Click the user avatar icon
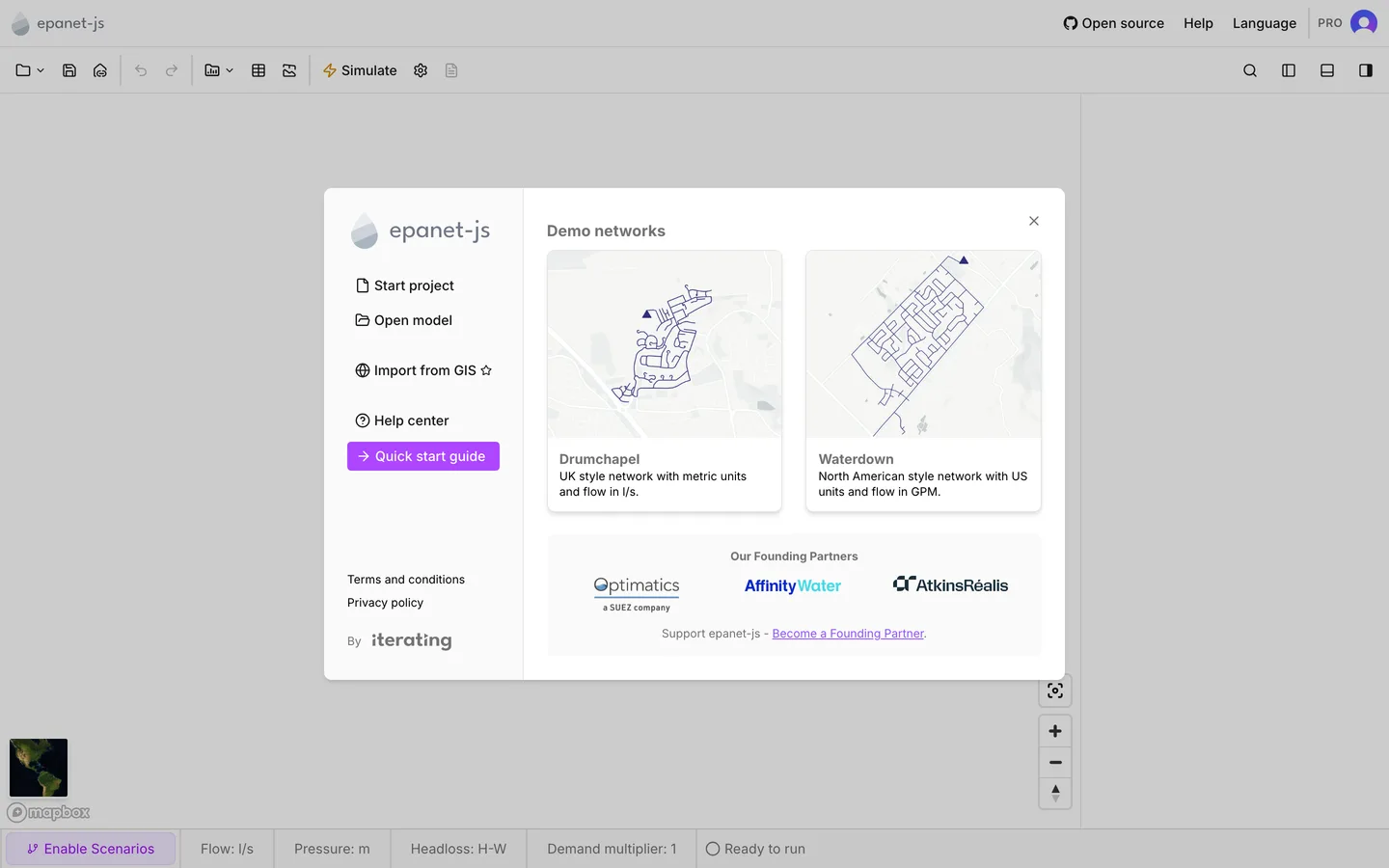This screenshot has width=1389, height=868. point(1364,22)
